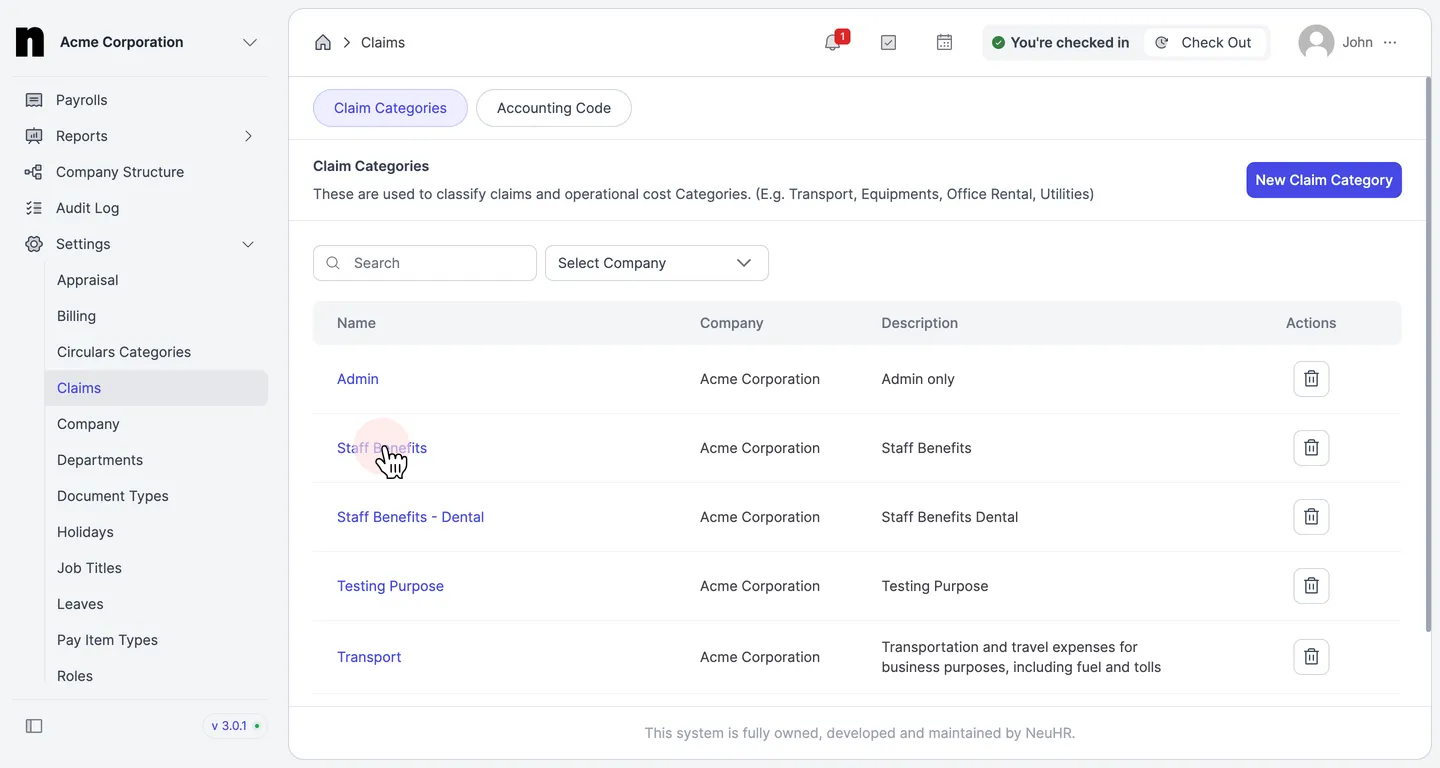The image size is (1440, 768).
Task: Click the New Claim Category button
Action: point(1324,180)
